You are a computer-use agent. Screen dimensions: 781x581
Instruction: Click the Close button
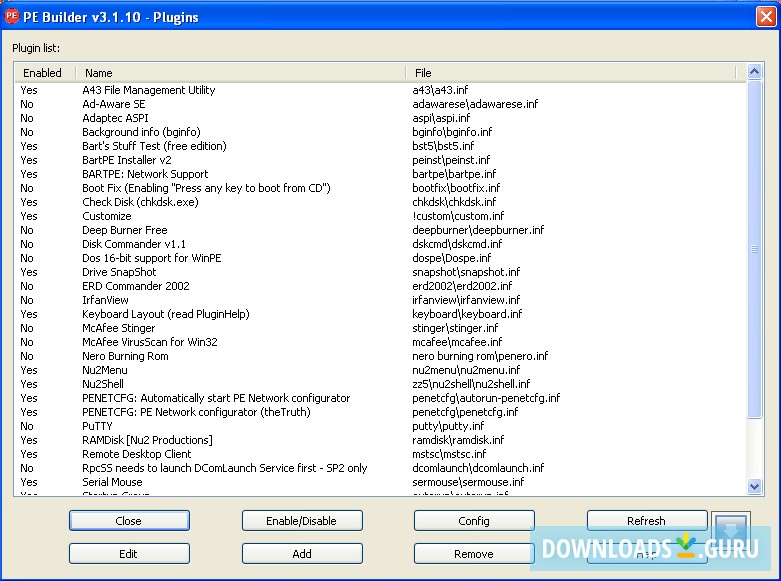pyautogui.click(x=129, y=521)
